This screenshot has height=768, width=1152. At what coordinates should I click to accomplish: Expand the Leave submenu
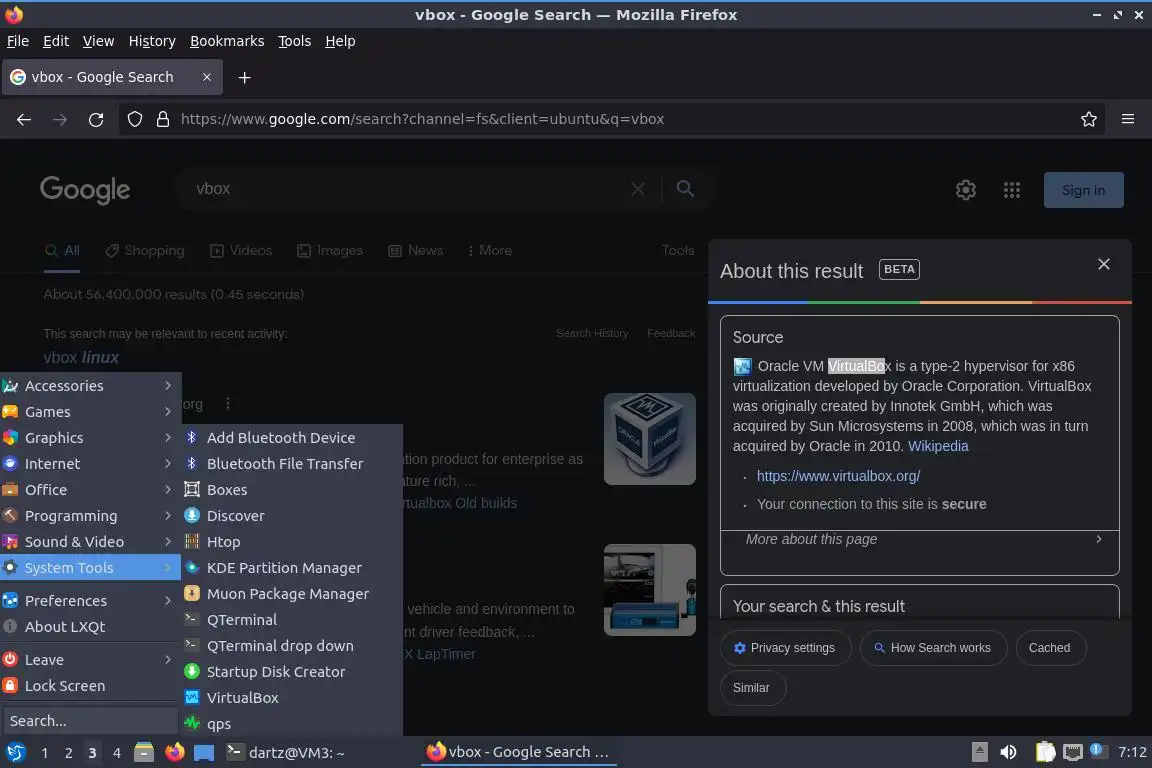tap(90, 660)
